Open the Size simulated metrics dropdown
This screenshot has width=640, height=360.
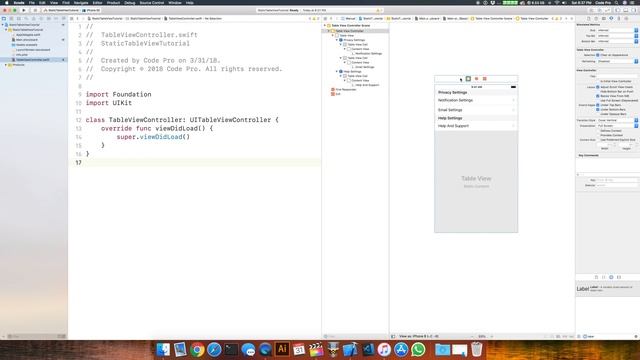[x=617, y=30]
